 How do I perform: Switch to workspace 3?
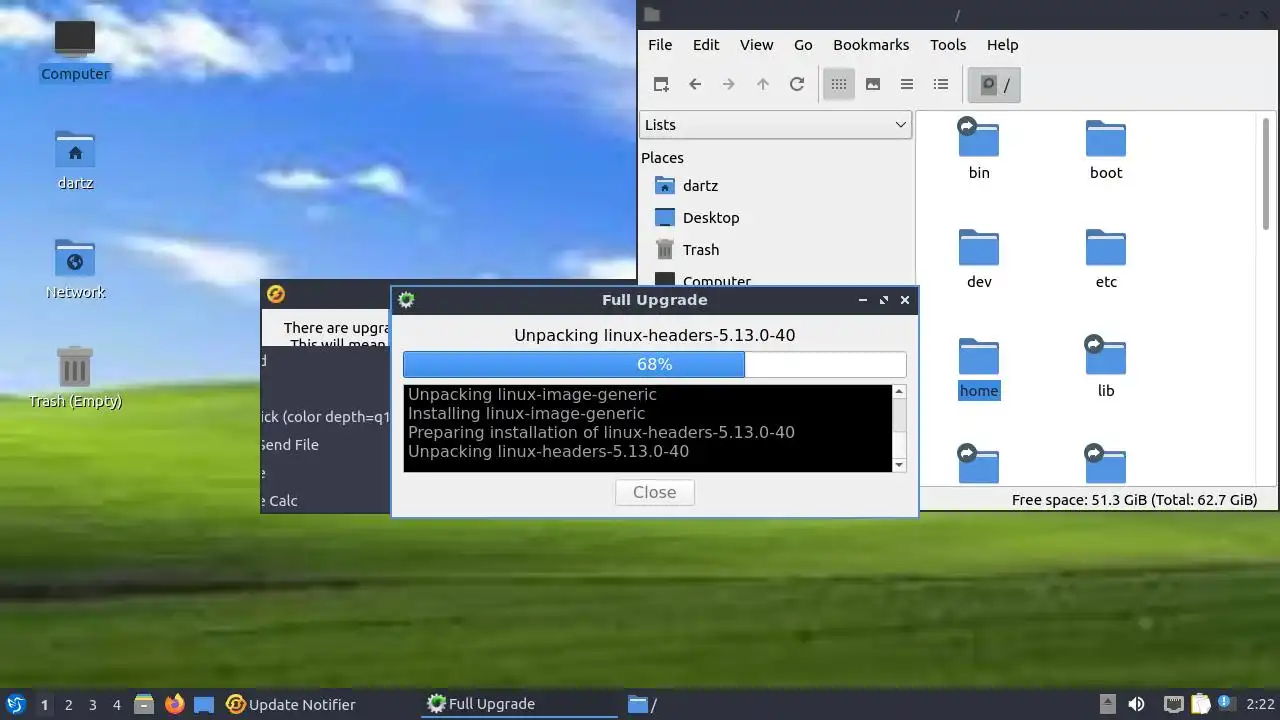[x=92, y=705]
